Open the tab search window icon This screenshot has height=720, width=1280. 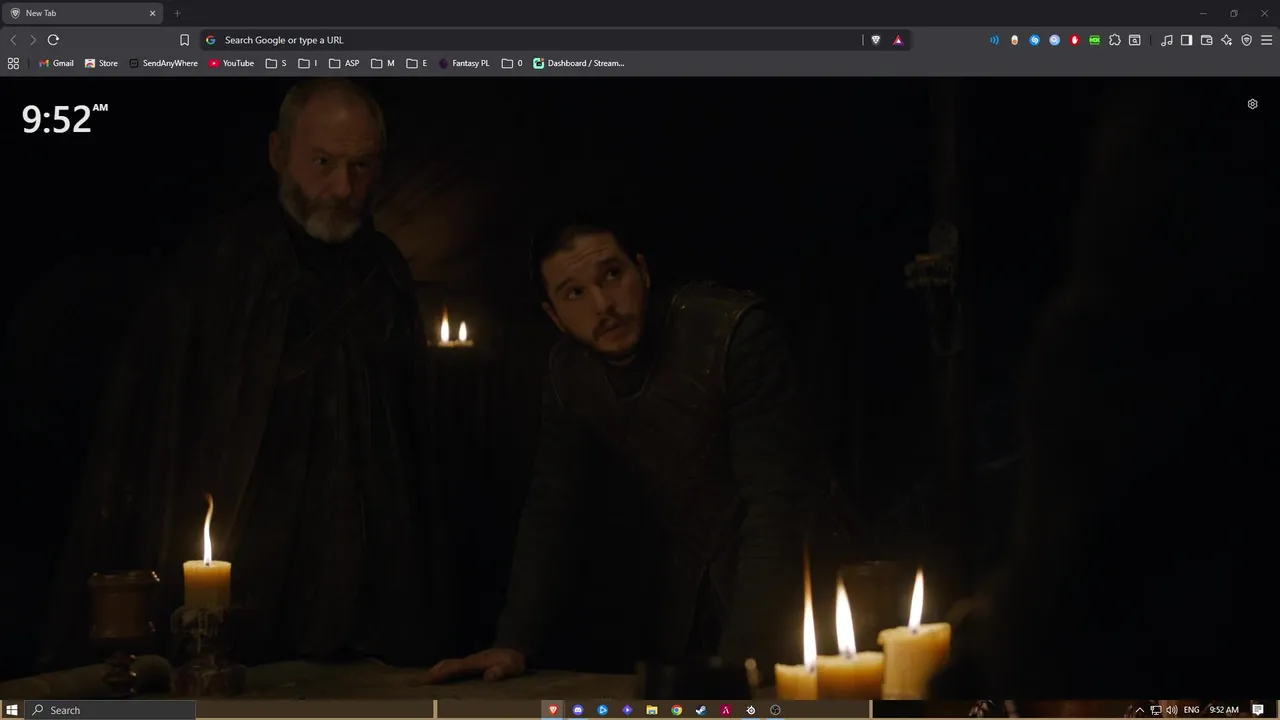(1135, 40)
